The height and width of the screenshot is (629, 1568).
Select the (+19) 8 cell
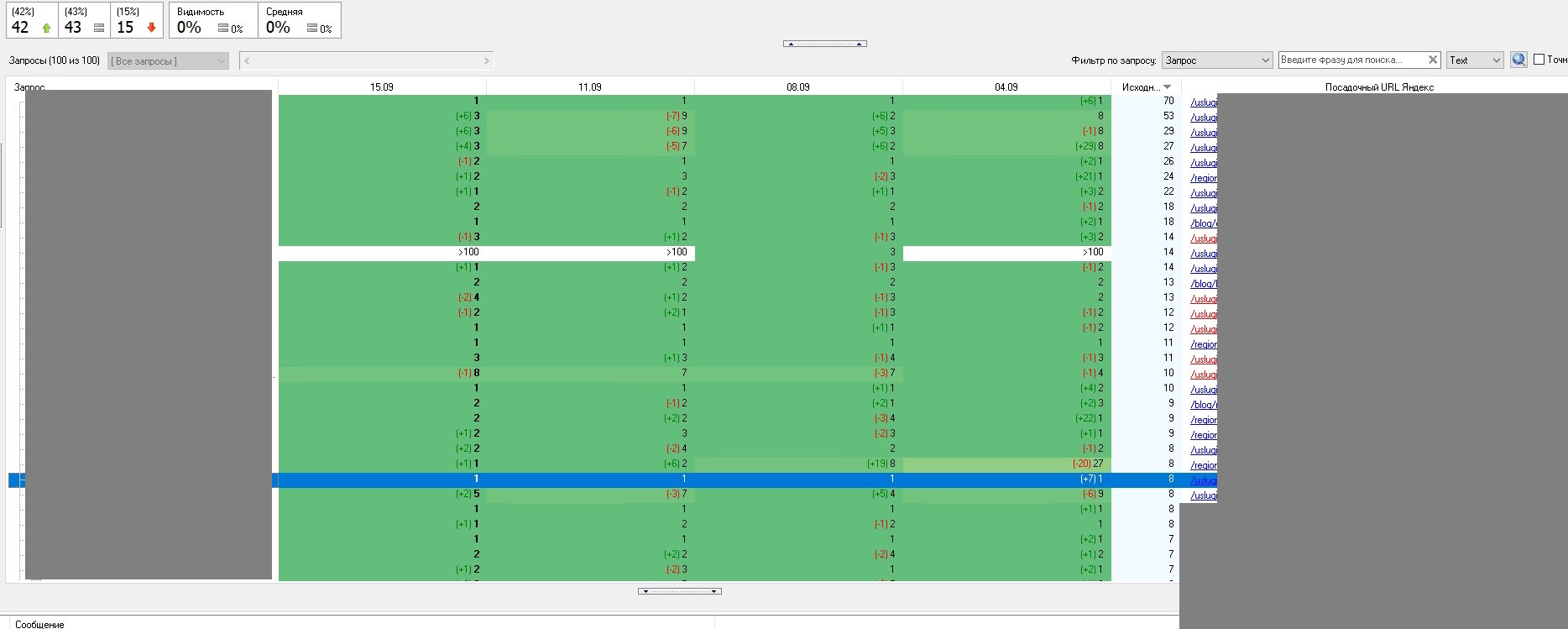[798, 464]
